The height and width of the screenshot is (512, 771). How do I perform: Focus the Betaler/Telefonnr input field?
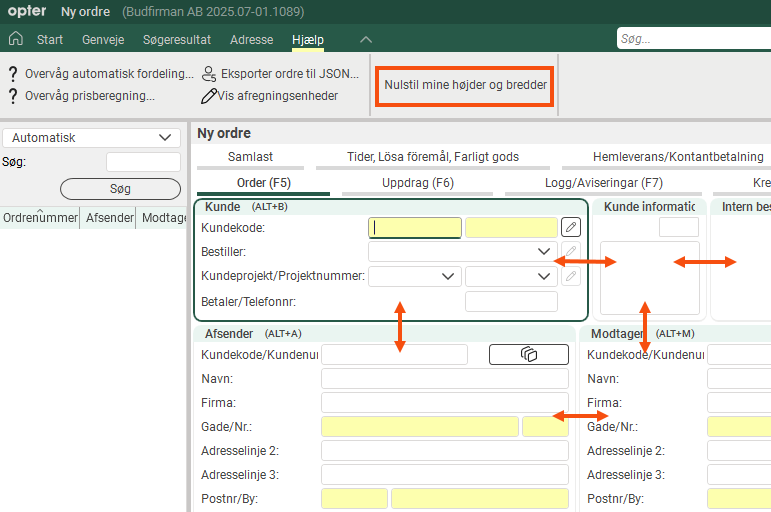[511, 301]
